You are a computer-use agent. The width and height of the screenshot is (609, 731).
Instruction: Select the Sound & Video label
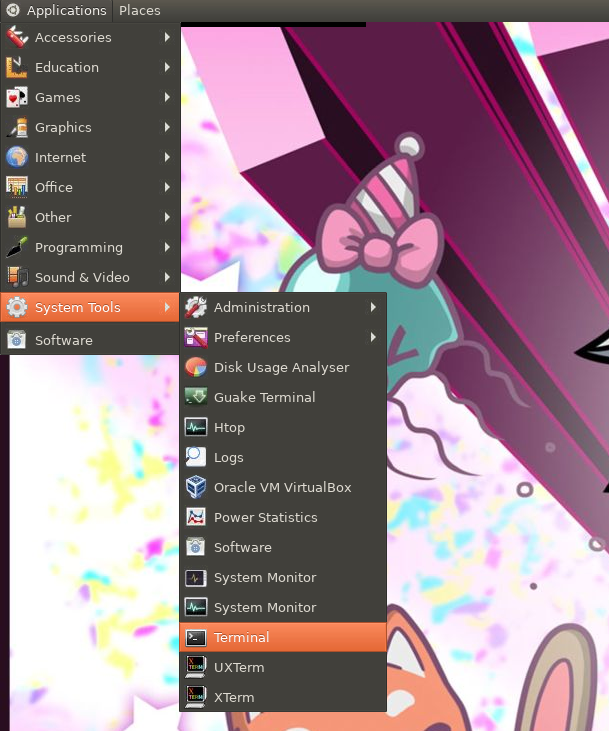(x=82, y=277)
